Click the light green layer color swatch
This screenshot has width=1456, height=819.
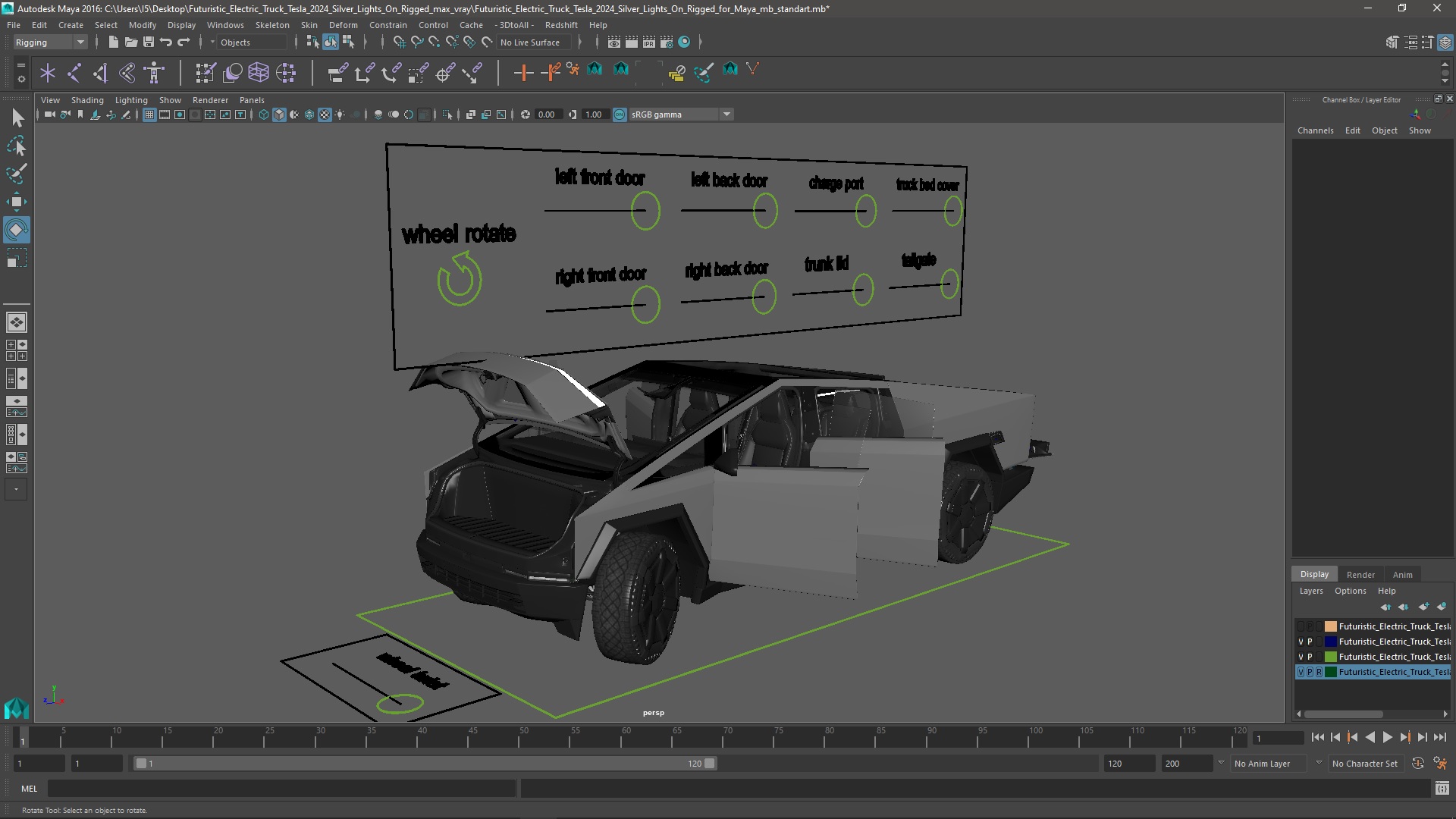click(x=1331, y=657)
